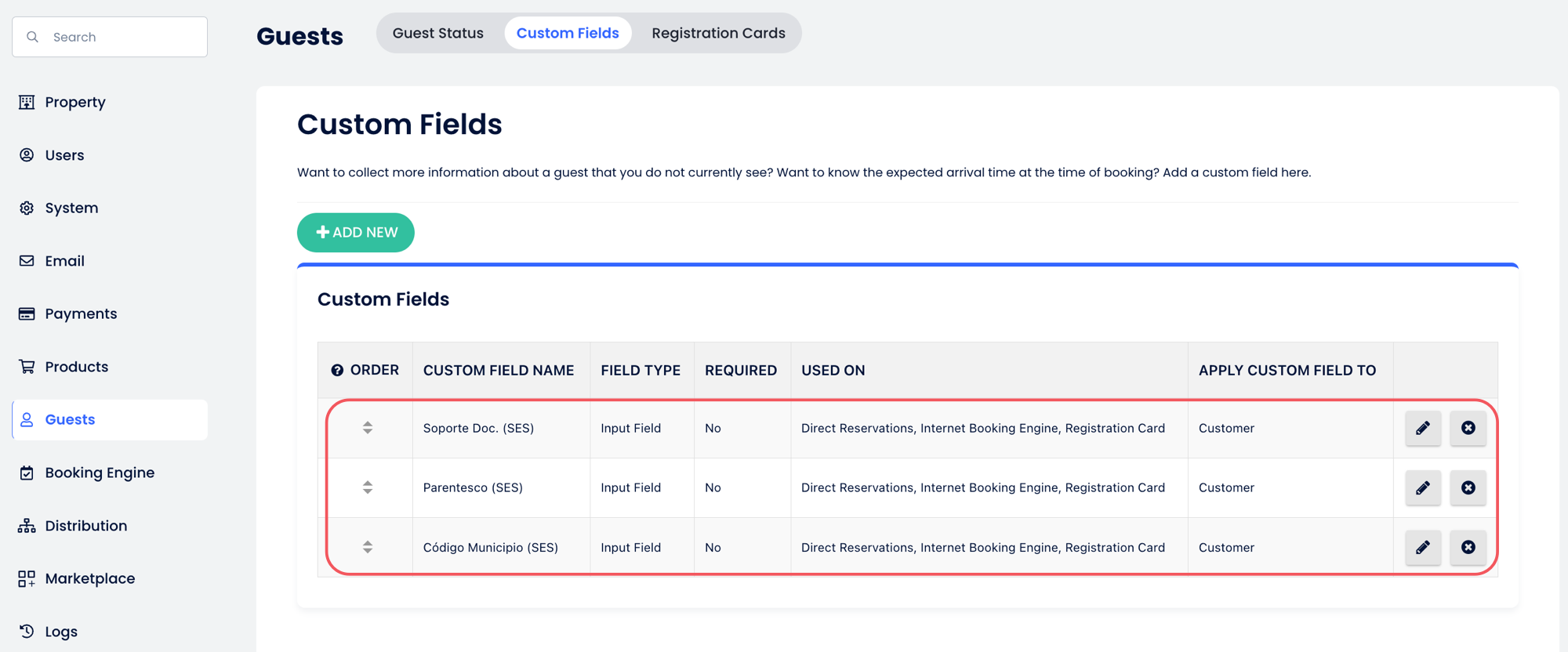Delete the Soporte Doc. (SES) field

(1468, 428)
